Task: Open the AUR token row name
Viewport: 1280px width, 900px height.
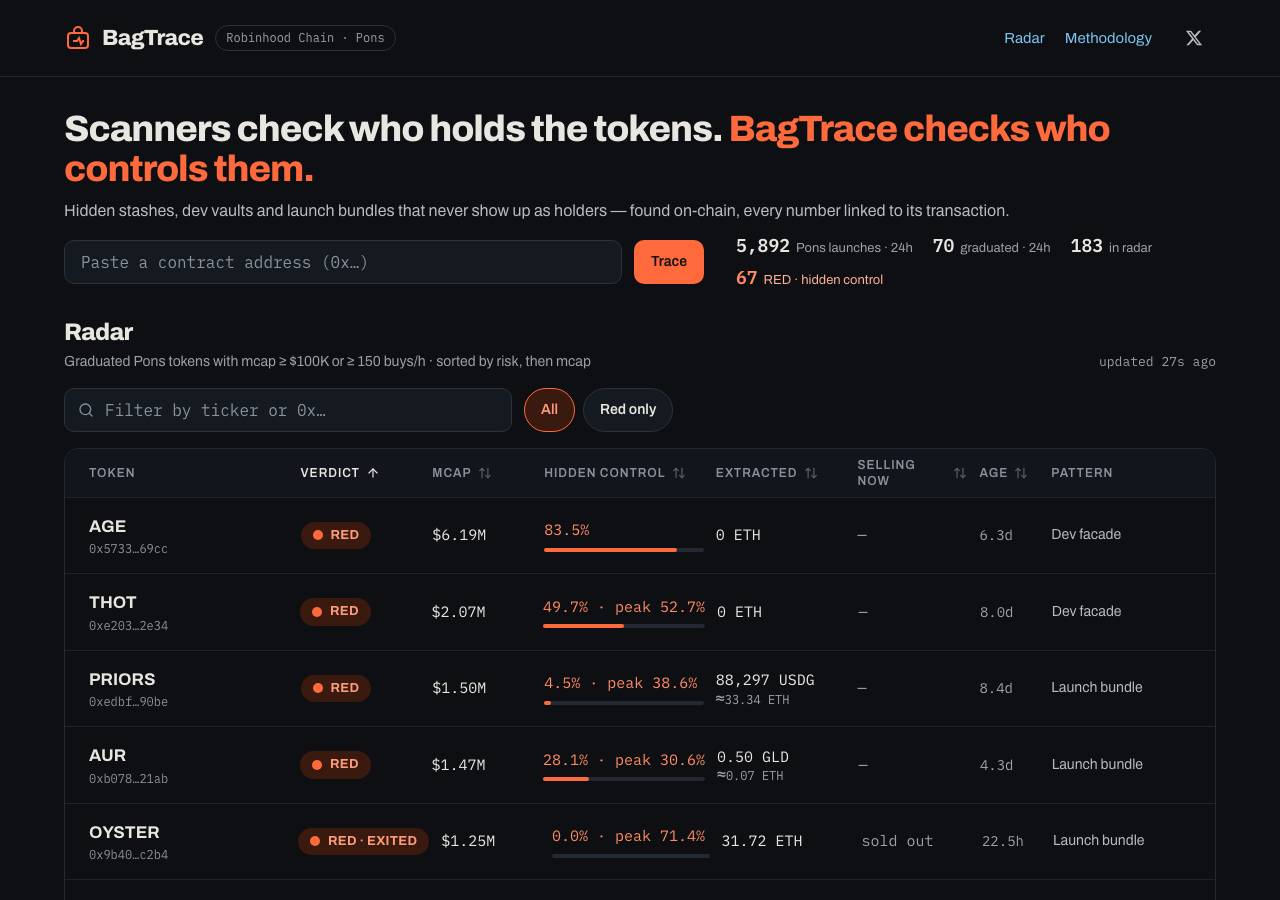Action: pos(107,755)
